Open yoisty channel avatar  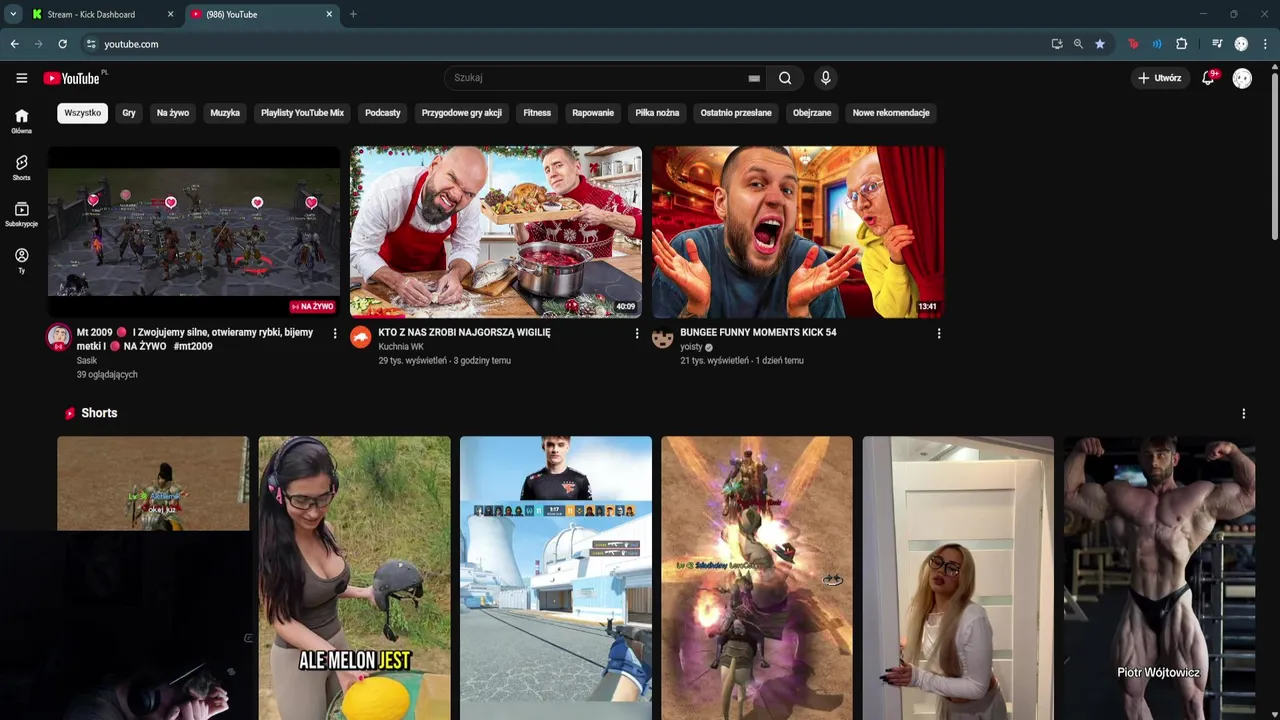coord(663,337)
